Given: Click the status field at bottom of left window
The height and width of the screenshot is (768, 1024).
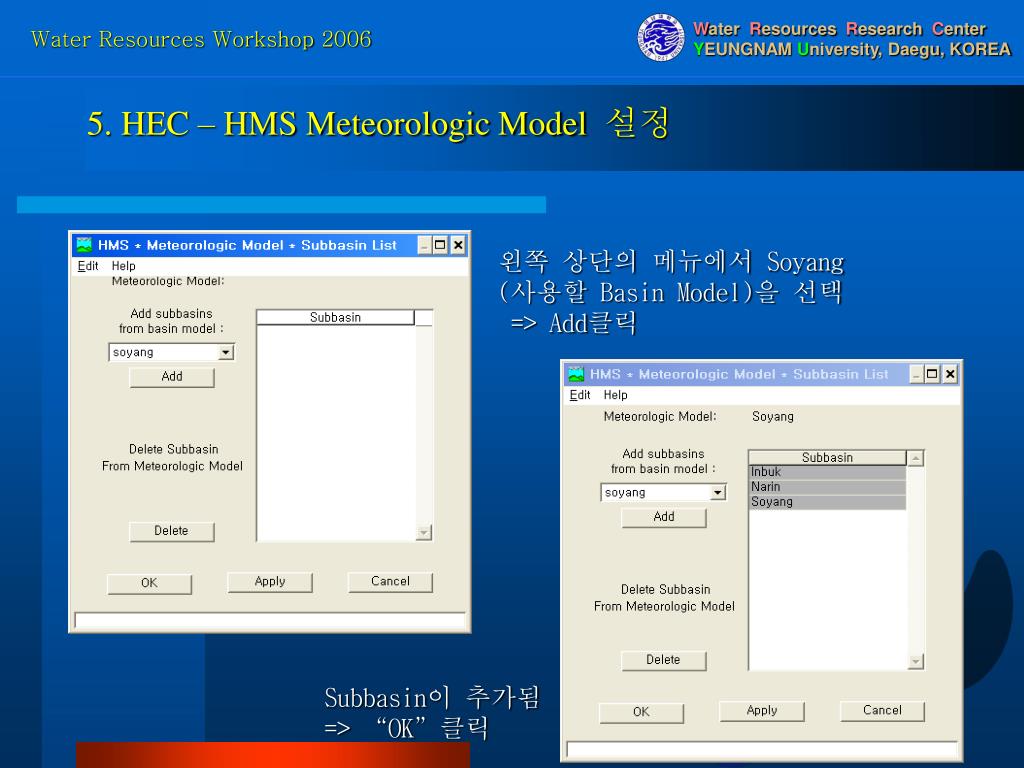Looking at the screenshot, I should click(270, 620).
